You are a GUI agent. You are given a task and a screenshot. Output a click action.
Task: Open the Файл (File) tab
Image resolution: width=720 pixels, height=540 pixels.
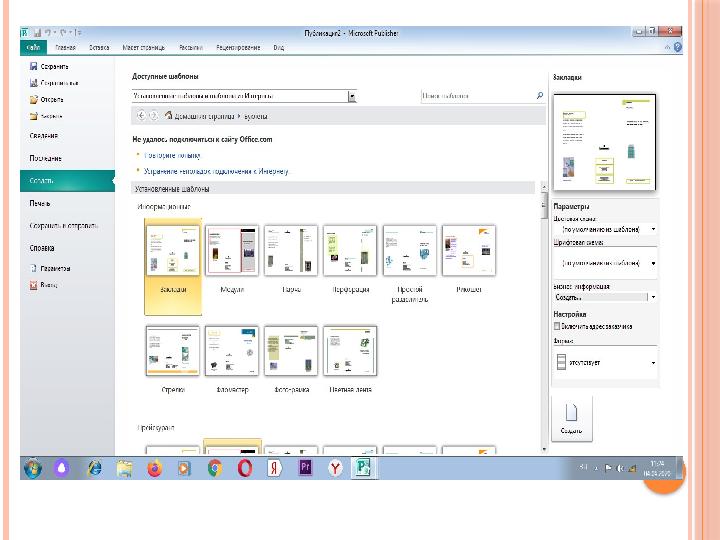(34, 47)
